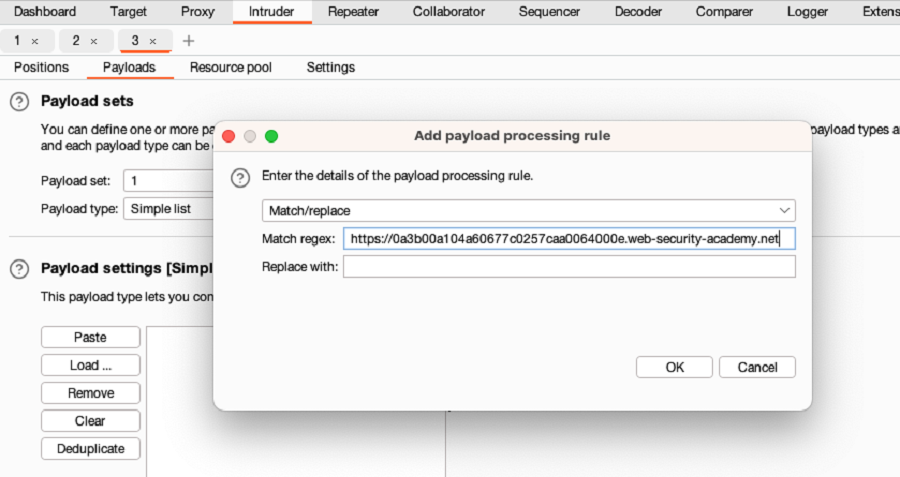Screen dimensions: 900x477
Task: Close Intruder tab 2 with its x
Action: (94, 41)
